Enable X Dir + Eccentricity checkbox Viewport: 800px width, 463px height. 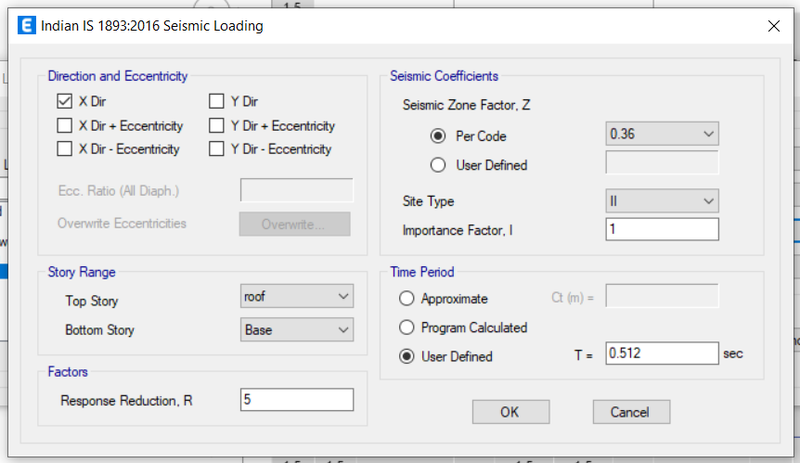[64, 125]
